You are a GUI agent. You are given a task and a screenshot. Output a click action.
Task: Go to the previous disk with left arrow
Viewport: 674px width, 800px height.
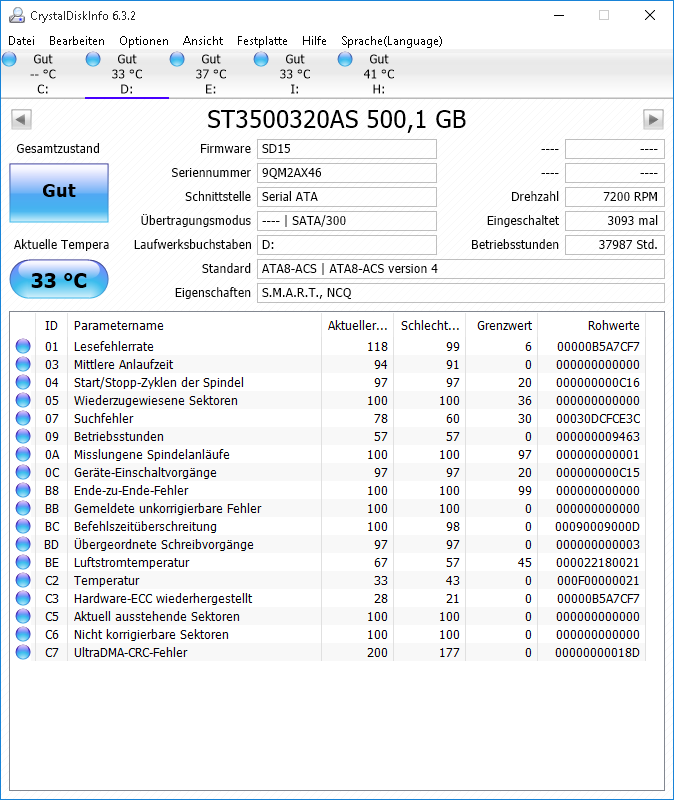pos(21,119)
